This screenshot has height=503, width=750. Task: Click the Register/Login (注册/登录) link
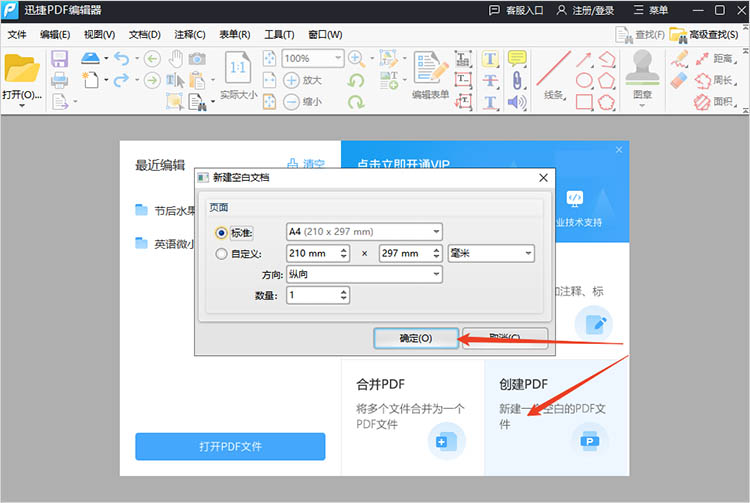(585, 11)
